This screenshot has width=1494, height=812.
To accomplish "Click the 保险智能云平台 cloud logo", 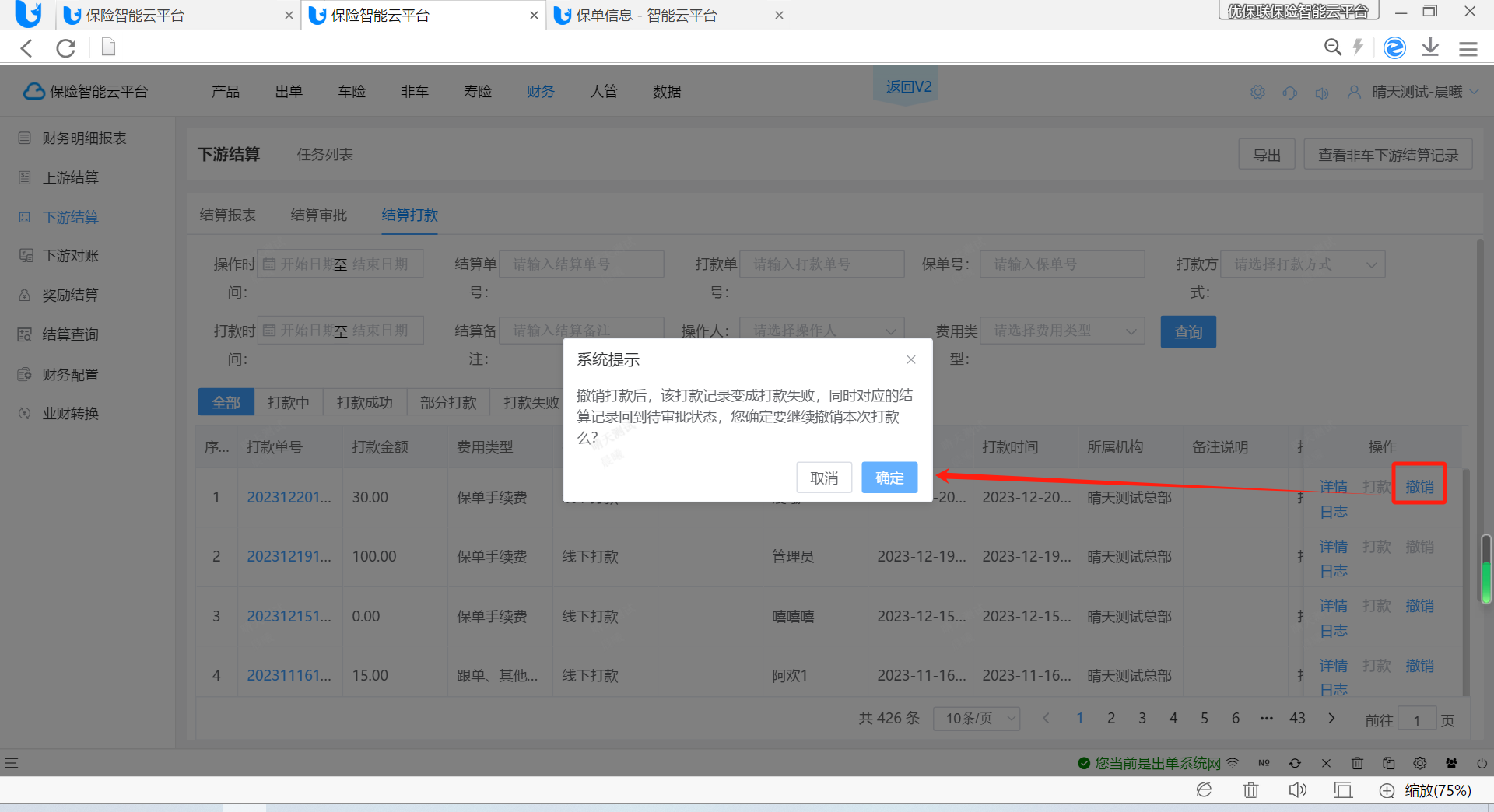I will 86,92.
